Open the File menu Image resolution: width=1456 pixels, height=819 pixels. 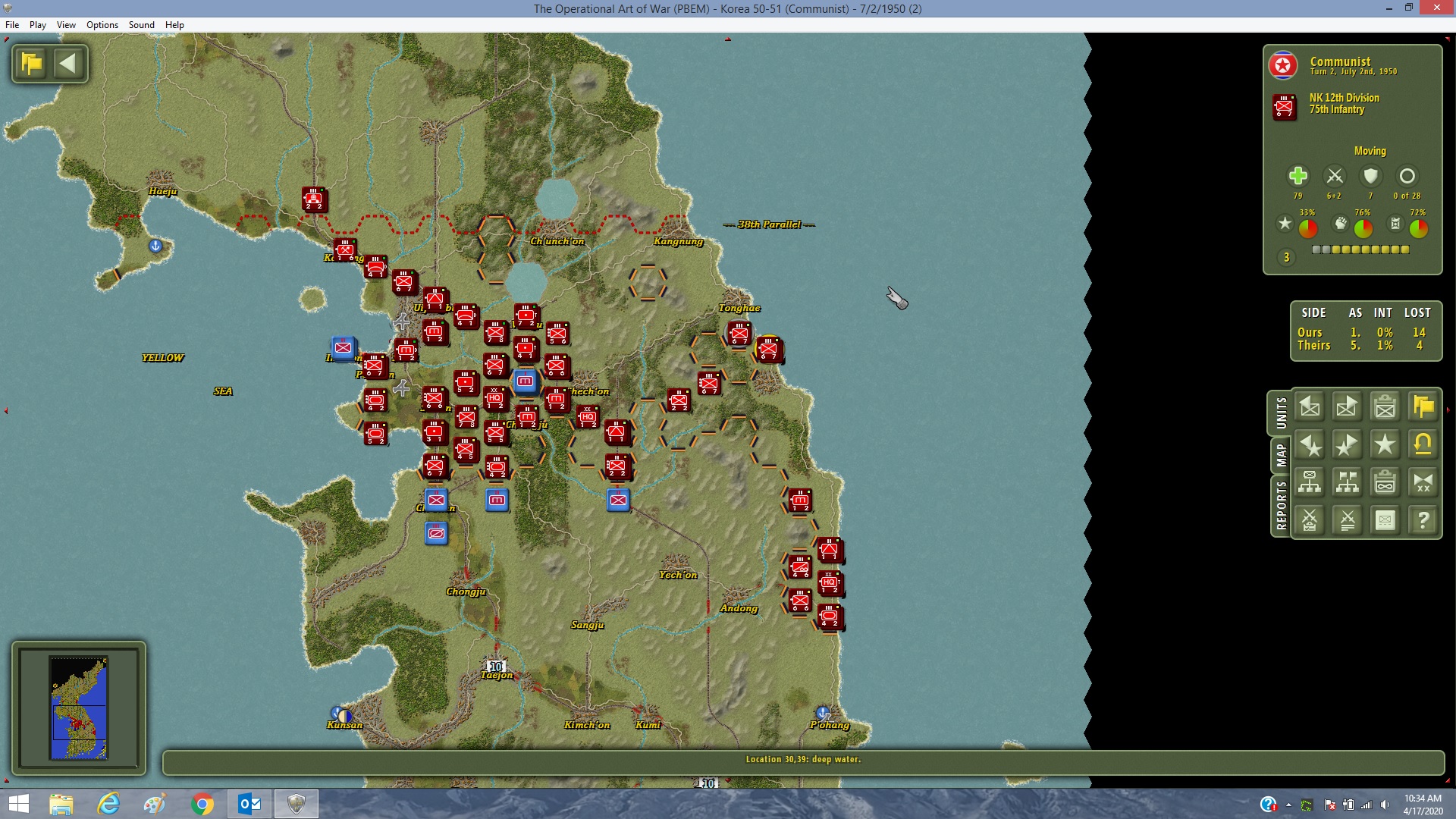point(12,25)
